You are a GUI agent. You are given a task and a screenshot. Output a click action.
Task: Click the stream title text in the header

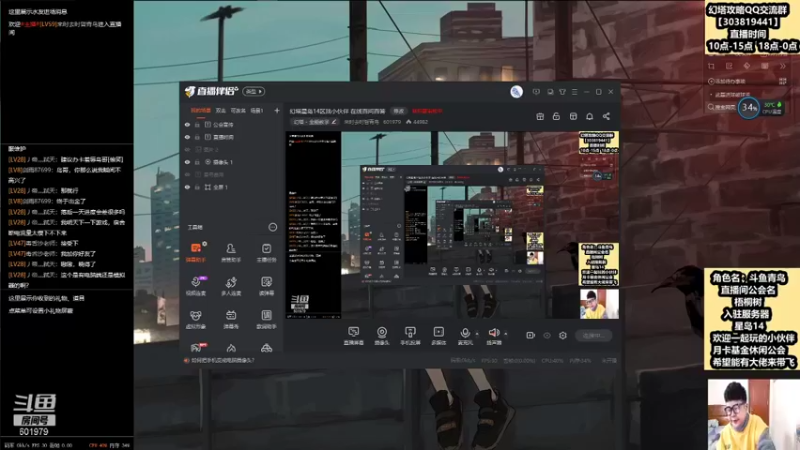pos(337,111)
